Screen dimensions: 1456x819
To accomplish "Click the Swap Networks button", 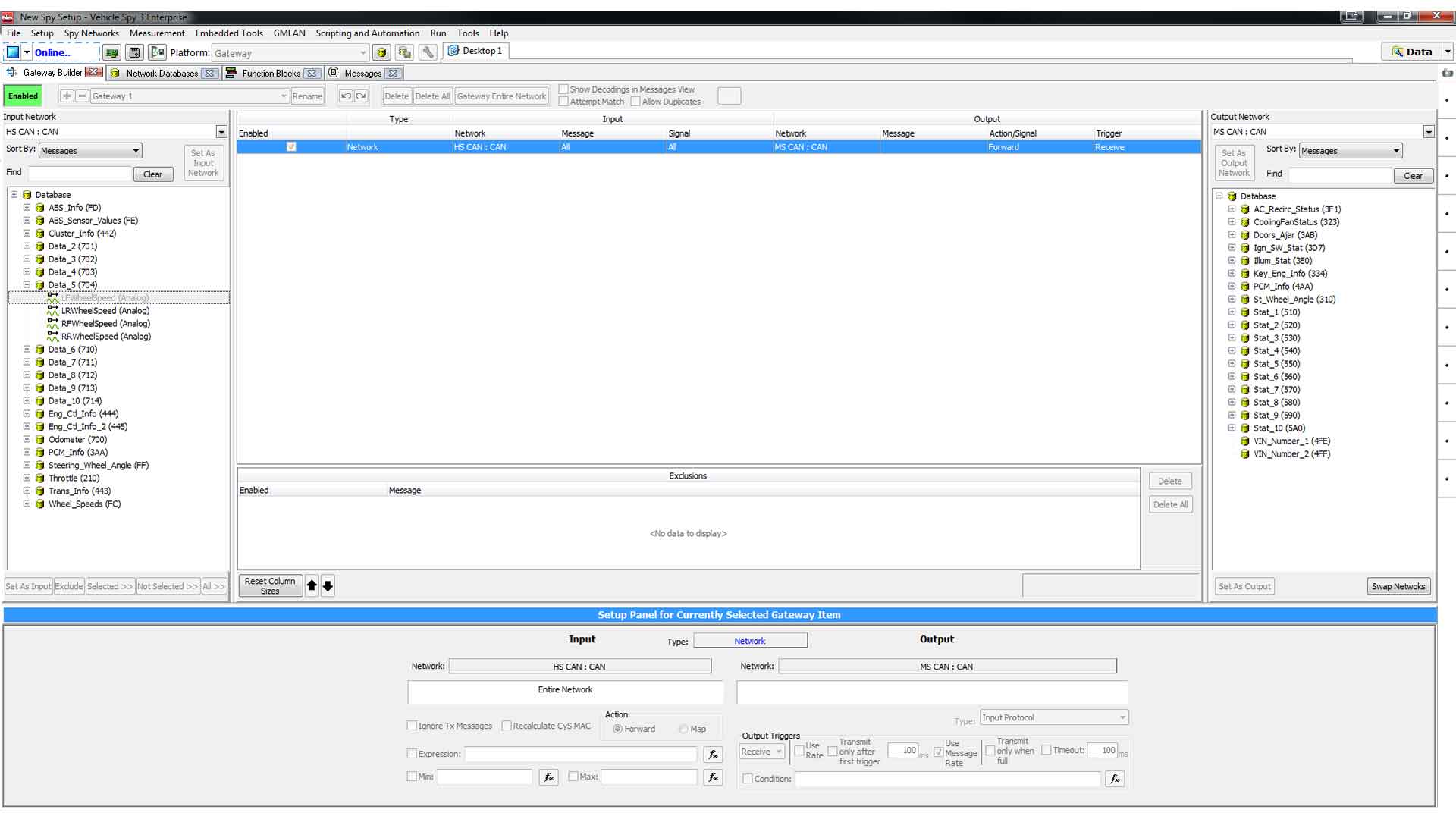I will tap(1398, 586).
